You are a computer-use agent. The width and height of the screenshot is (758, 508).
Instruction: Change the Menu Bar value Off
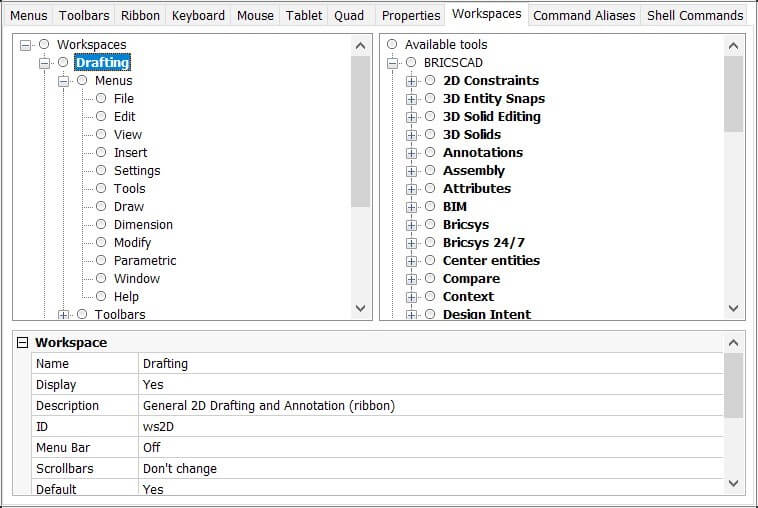tap(430, 448)
